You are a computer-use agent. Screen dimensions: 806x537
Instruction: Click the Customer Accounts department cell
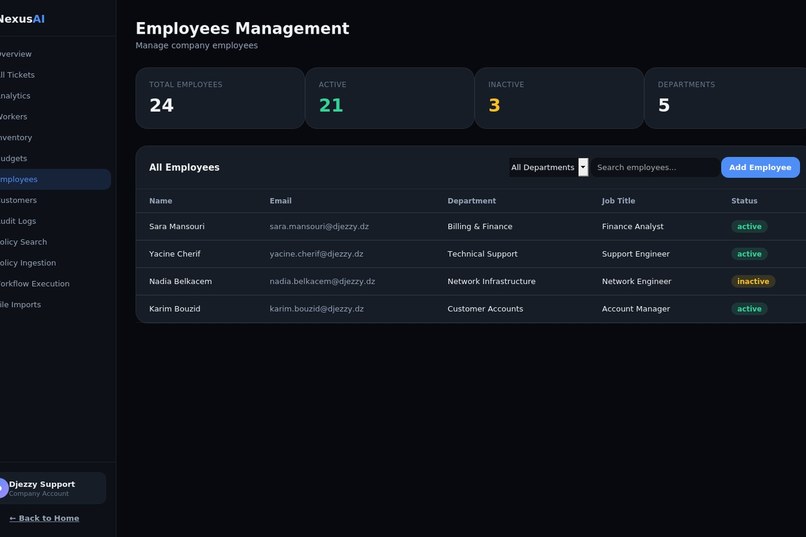point(485,309)
